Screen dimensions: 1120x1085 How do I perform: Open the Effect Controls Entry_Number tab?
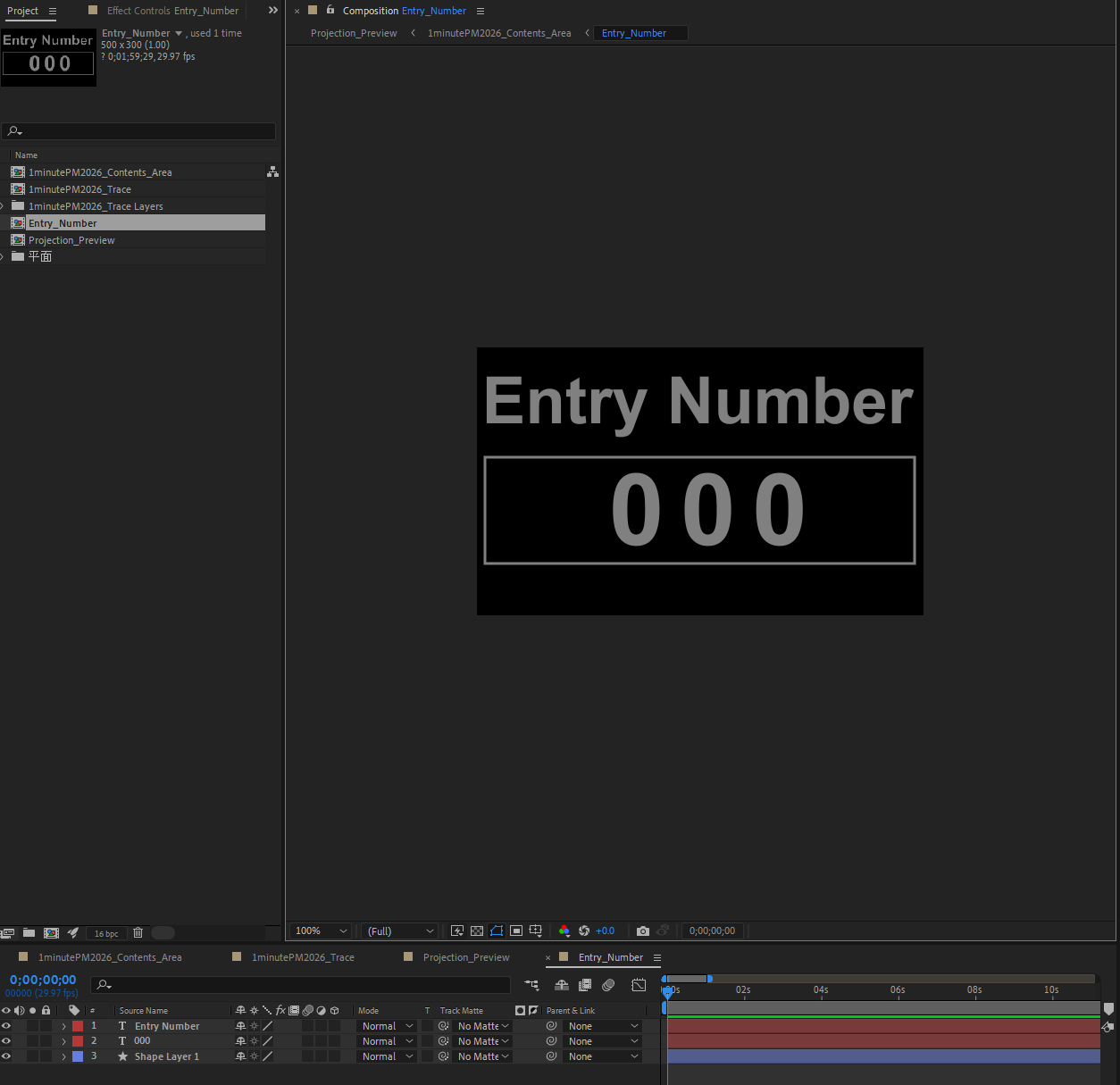(172, 11)
